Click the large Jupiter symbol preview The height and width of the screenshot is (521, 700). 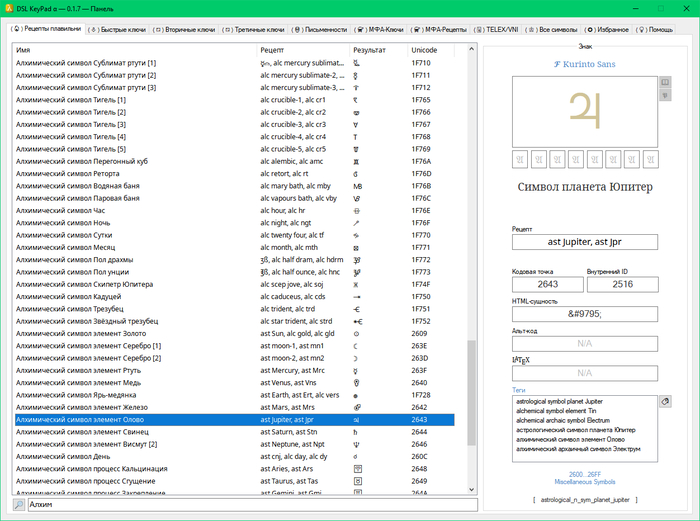tap(585, 109)
